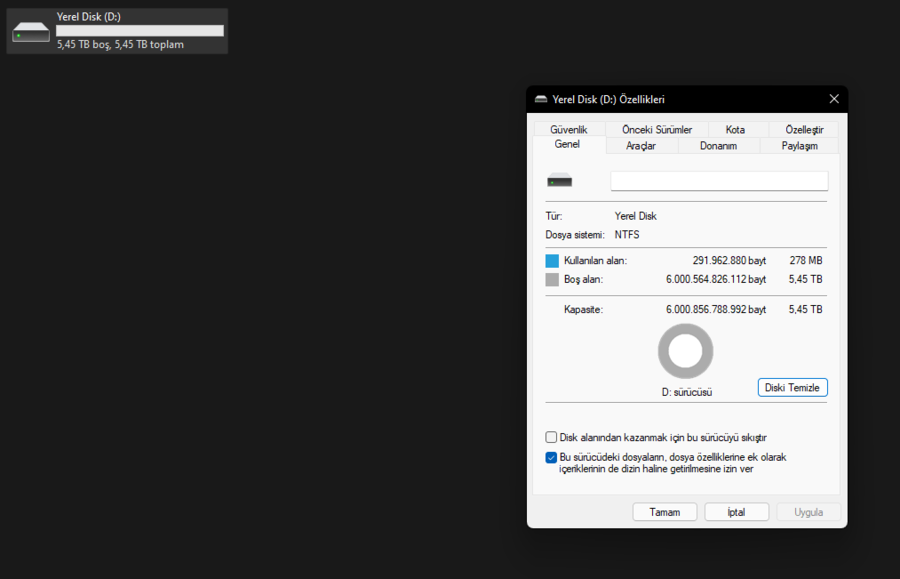Enable the drive compression checkbox
Image resolution: width=900 pixels, height=579 pixels.
point(551,437)
